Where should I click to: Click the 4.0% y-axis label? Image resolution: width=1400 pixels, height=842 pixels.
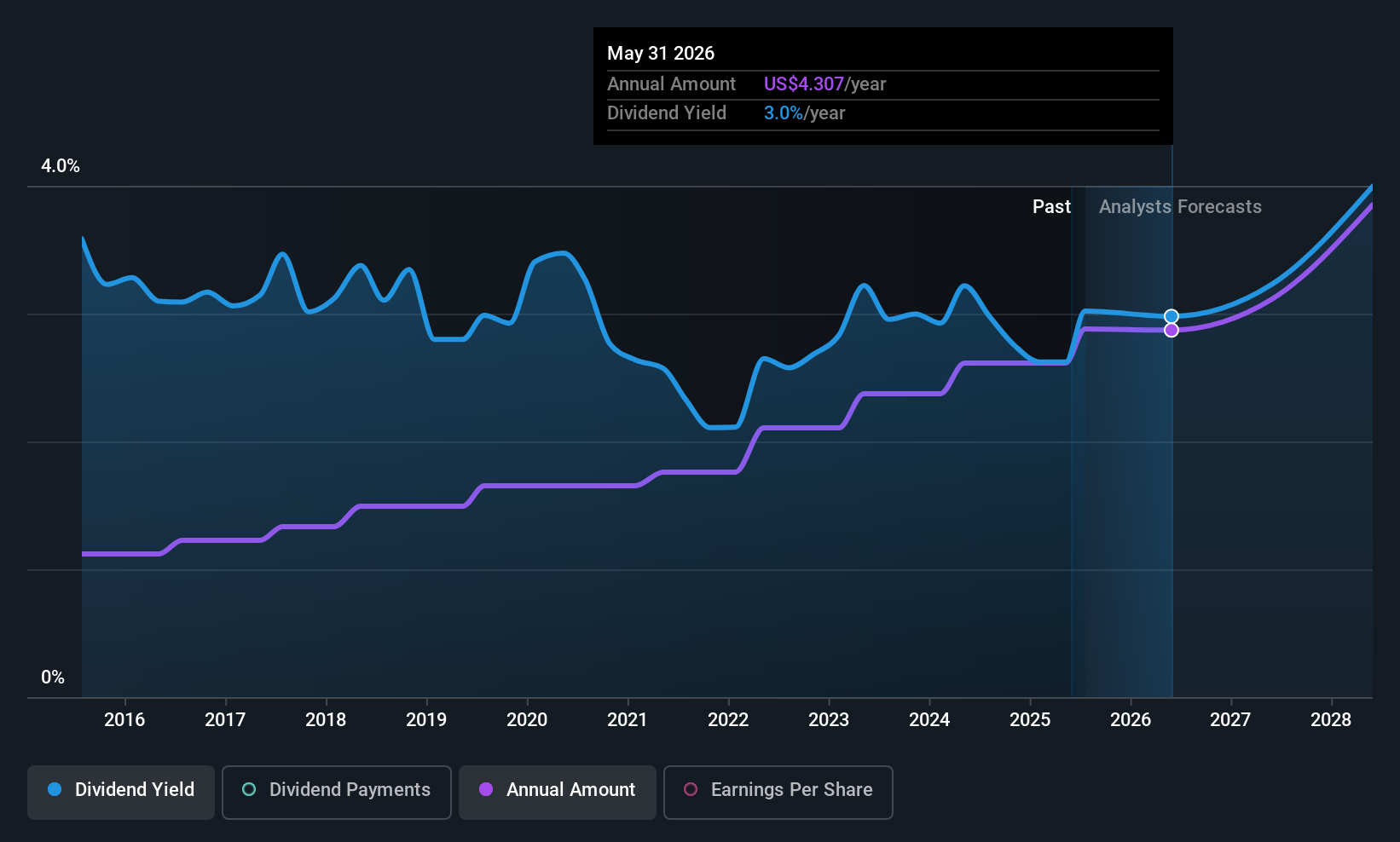tap(61, 166)
